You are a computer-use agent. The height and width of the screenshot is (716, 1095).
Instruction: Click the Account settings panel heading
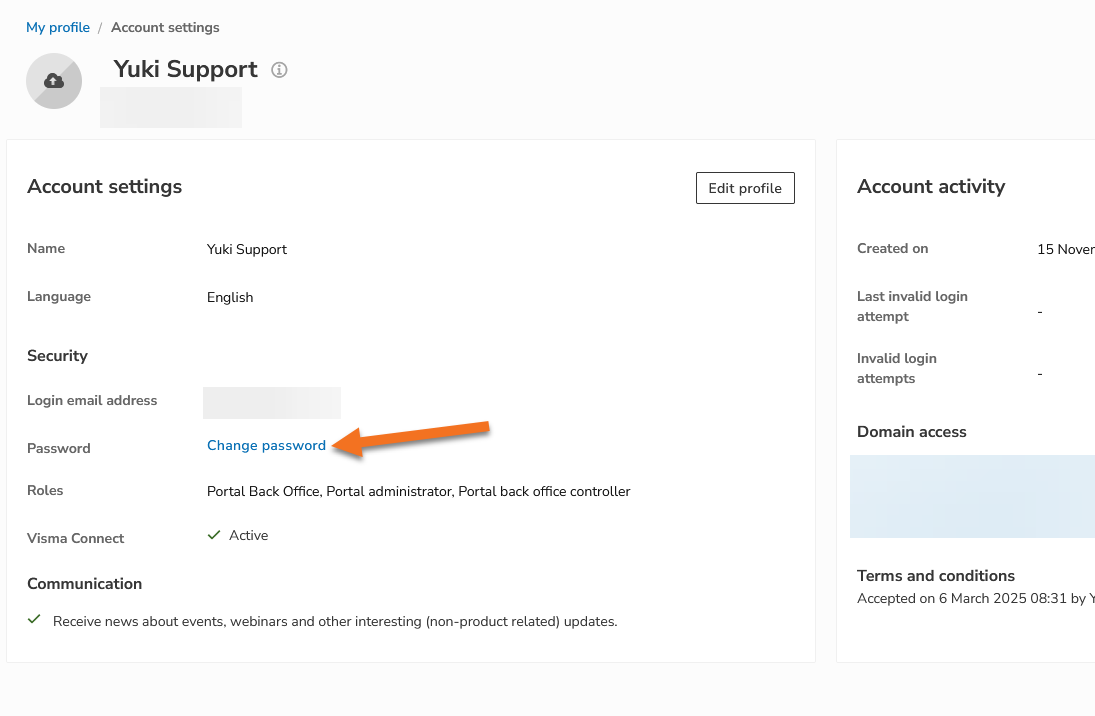click(x=105, y=187)
